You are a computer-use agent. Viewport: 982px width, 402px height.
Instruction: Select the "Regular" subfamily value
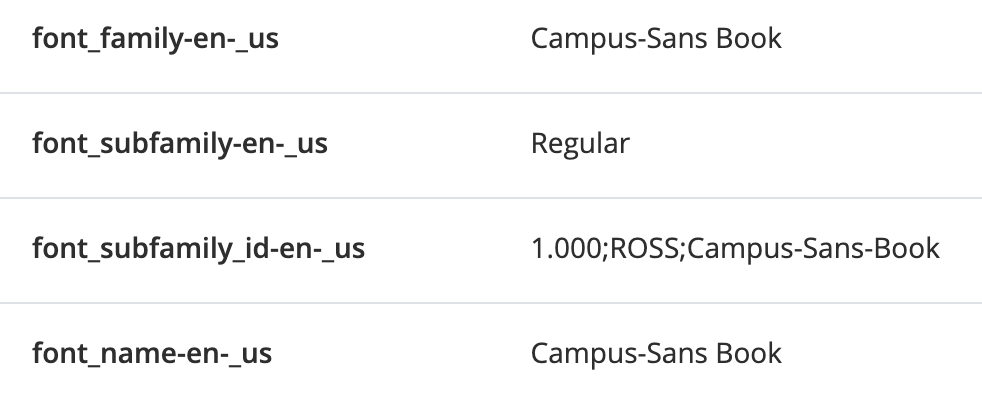[580, 144]
